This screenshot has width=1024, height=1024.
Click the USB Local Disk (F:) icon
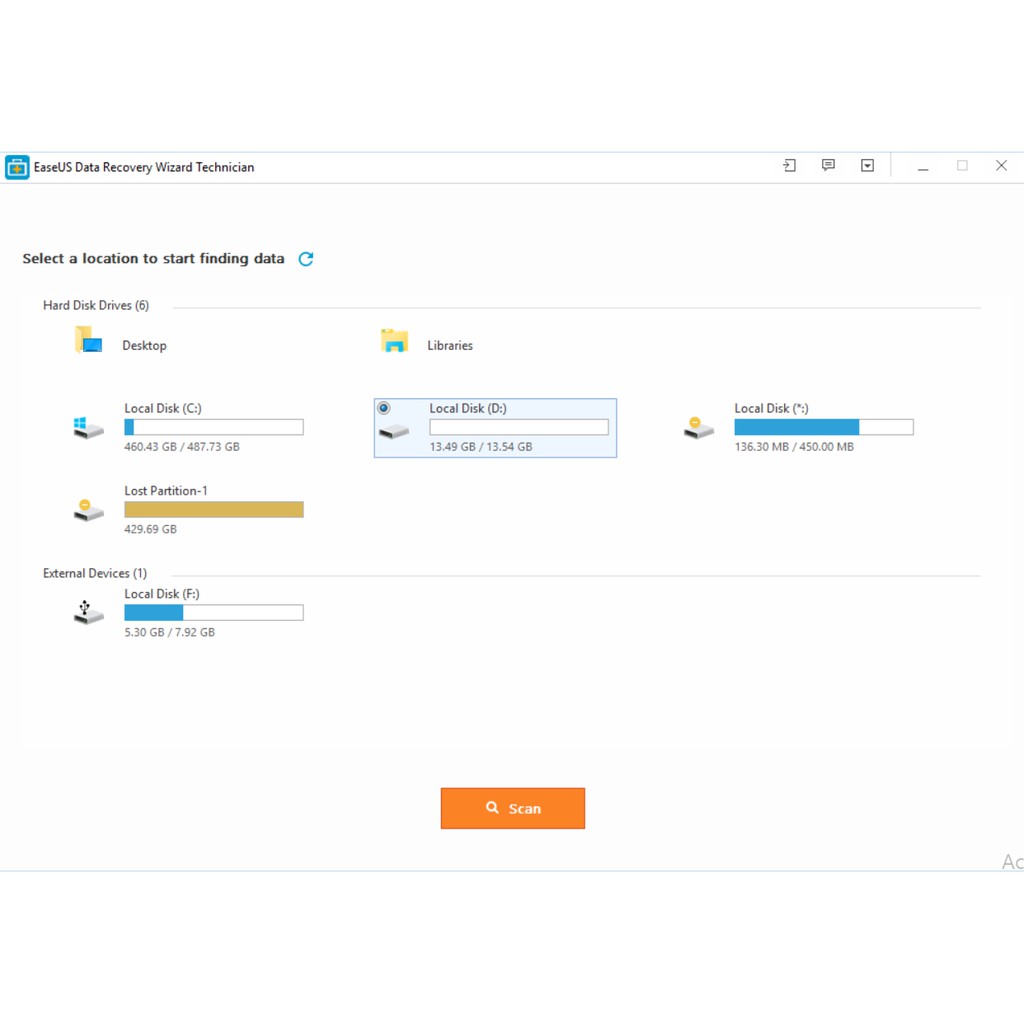point(89,612)
